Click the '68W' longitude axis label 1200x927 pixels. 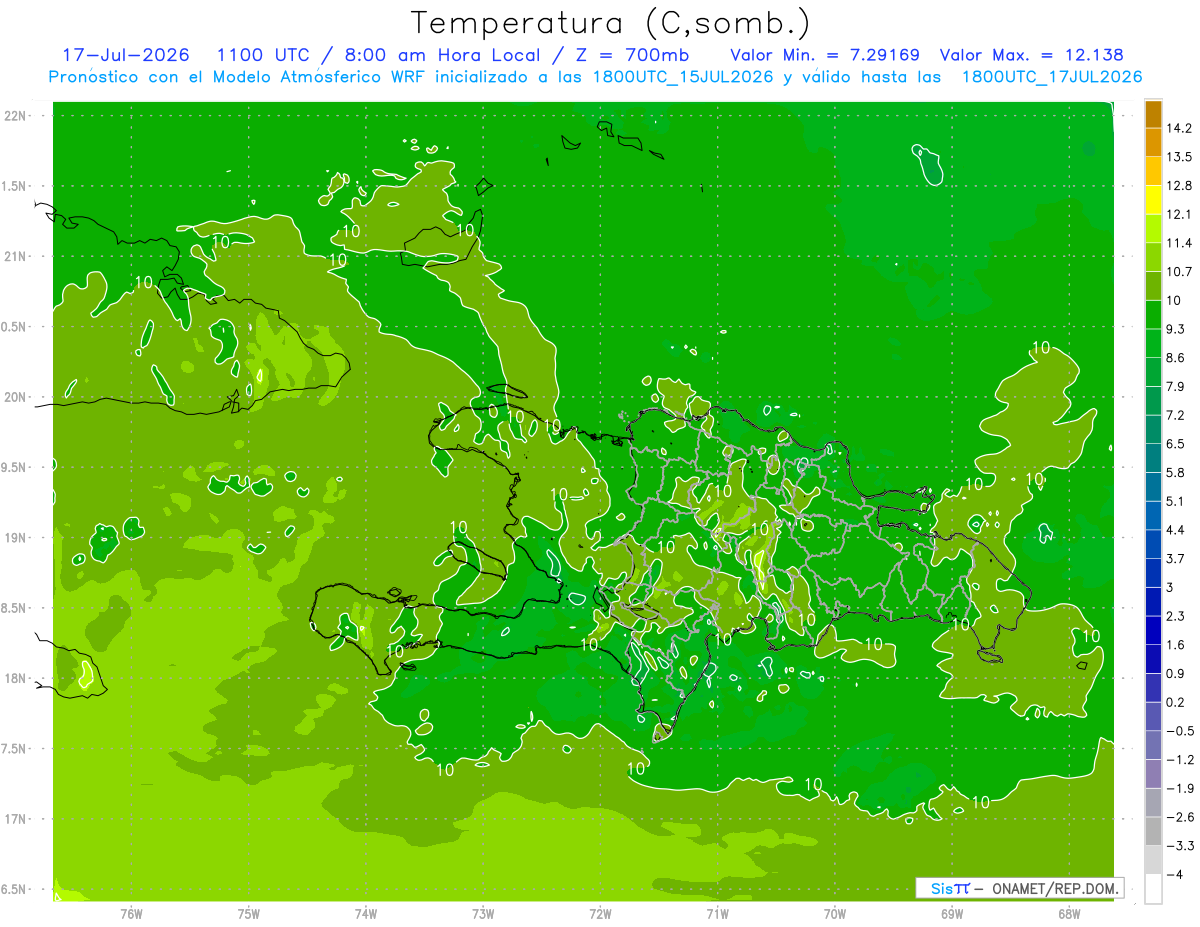[x=1068, y=914]
